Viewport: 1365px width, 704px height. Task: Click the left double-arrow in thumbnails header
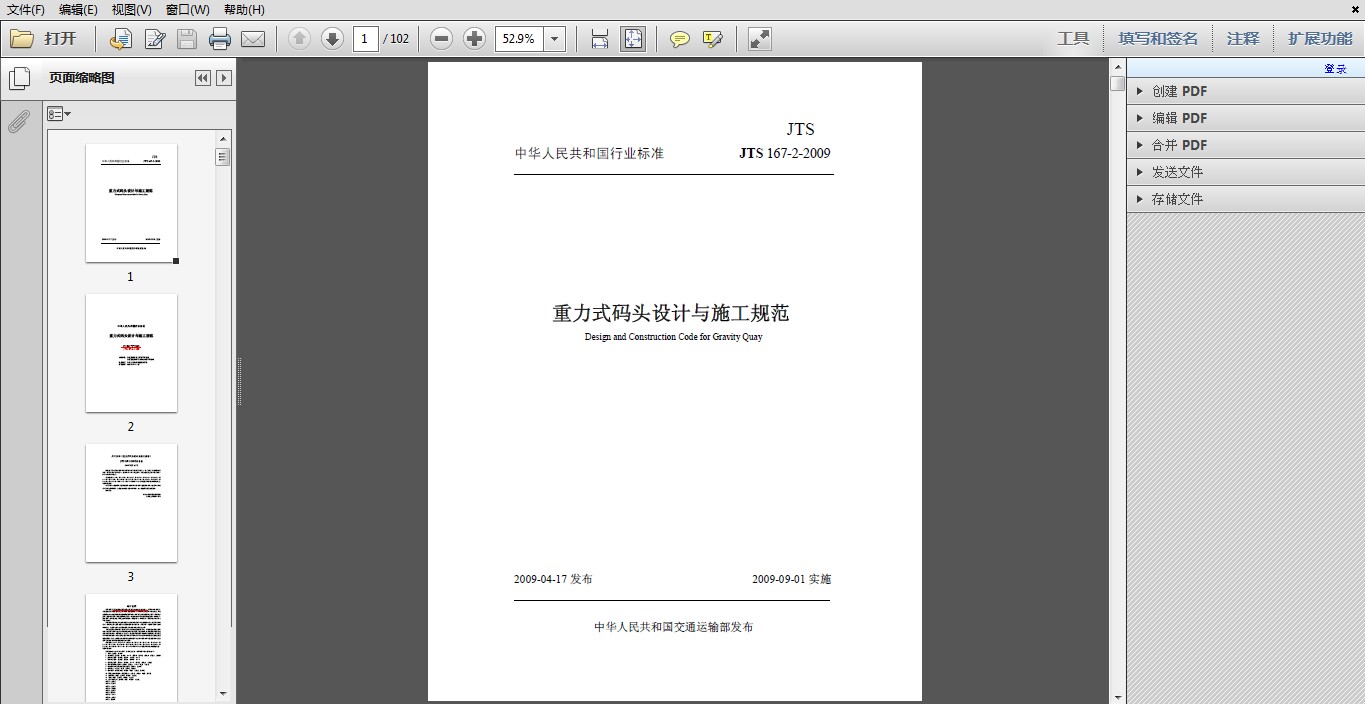click(x=203, y=78)
